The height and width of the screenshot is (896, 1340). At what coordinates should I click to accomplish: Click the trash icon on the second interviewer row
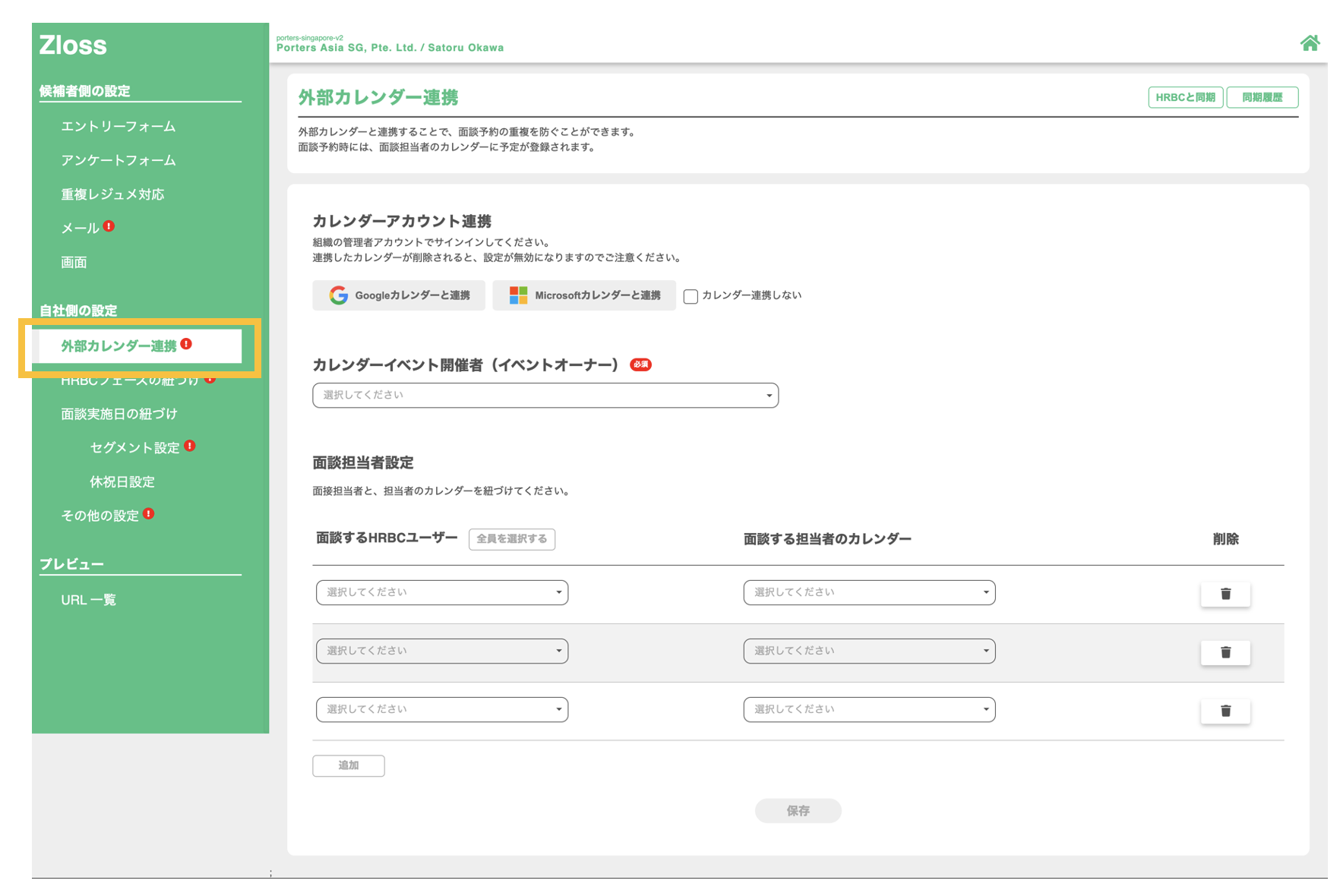pyautogui.click(x=1225, y=652)
